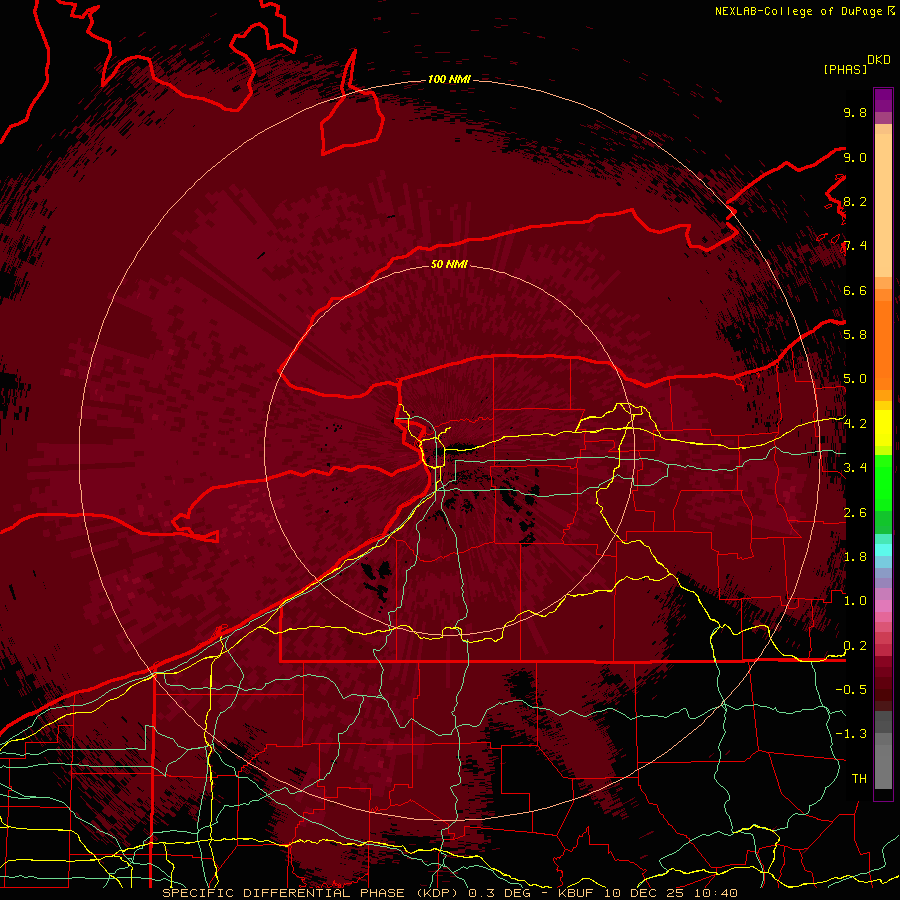Click the 1.8 legend value
Viewport: 900px width, 900px height.
tap(855, 557)
